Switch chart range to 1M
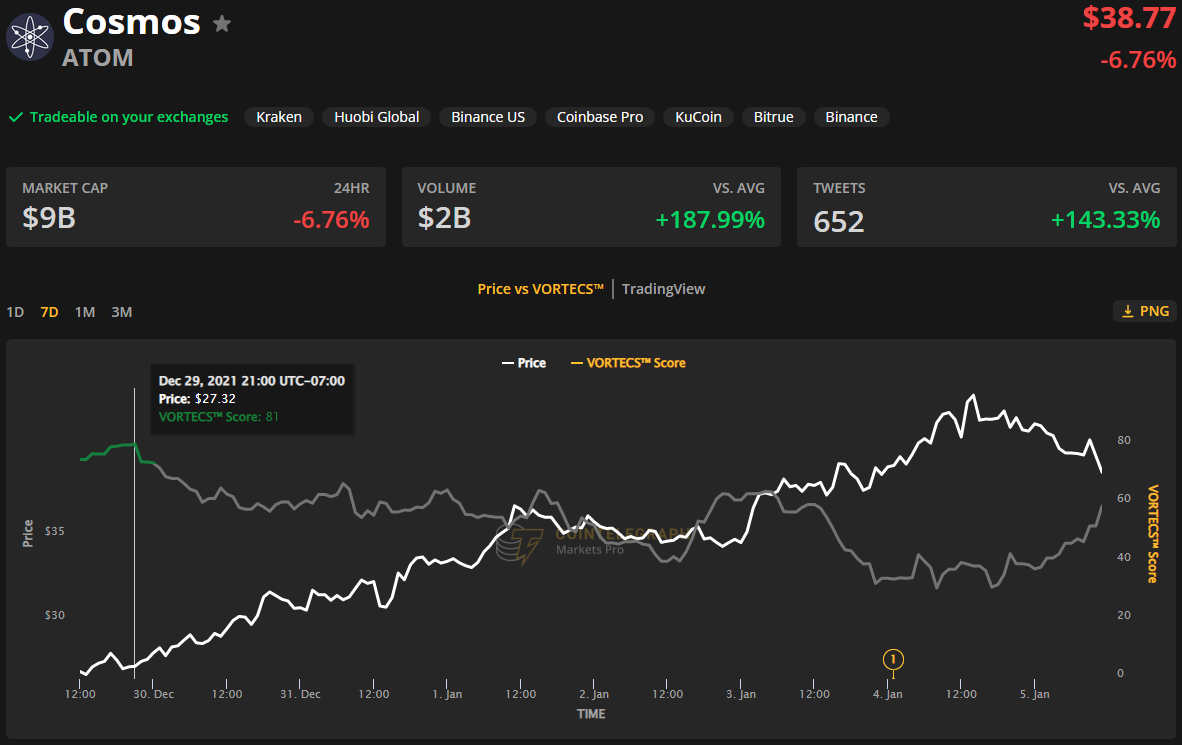 point(85,312)
